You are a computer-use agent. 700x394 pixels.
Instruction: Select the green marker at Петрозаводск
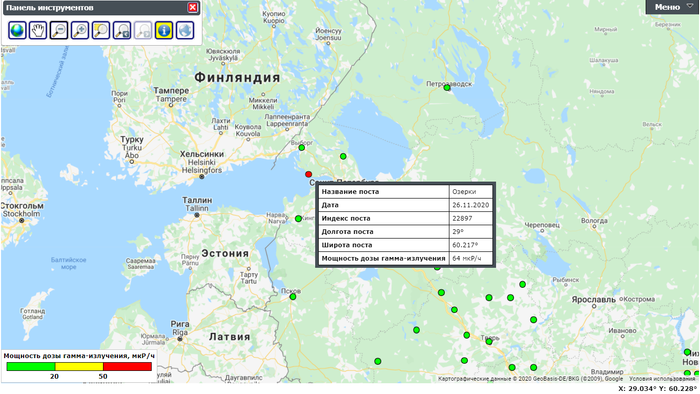447,88
